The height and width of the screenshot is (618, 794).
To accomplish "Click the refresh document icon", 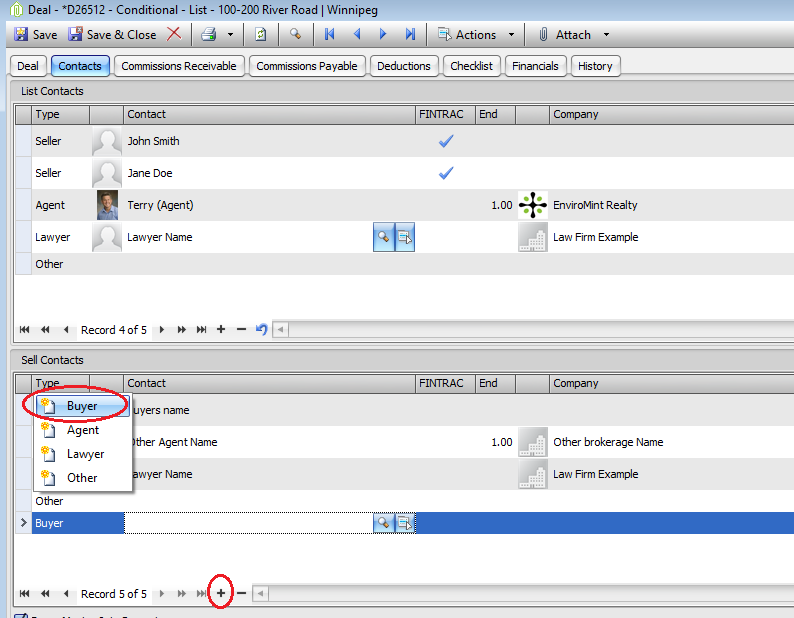I will coord(260,34).
